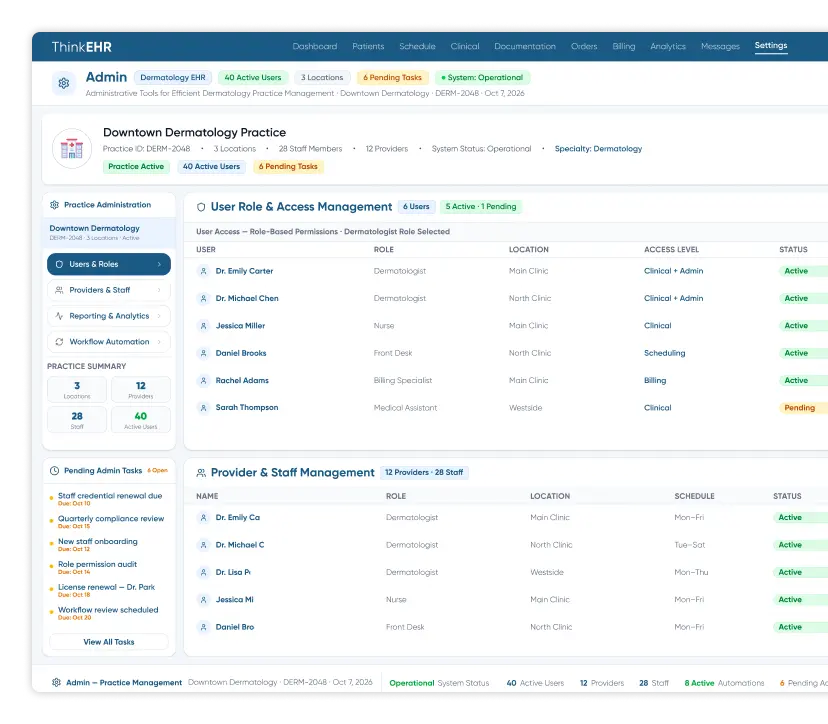
Task: Click the 28 Staff summary card
Action: click(x=77, y=420)
